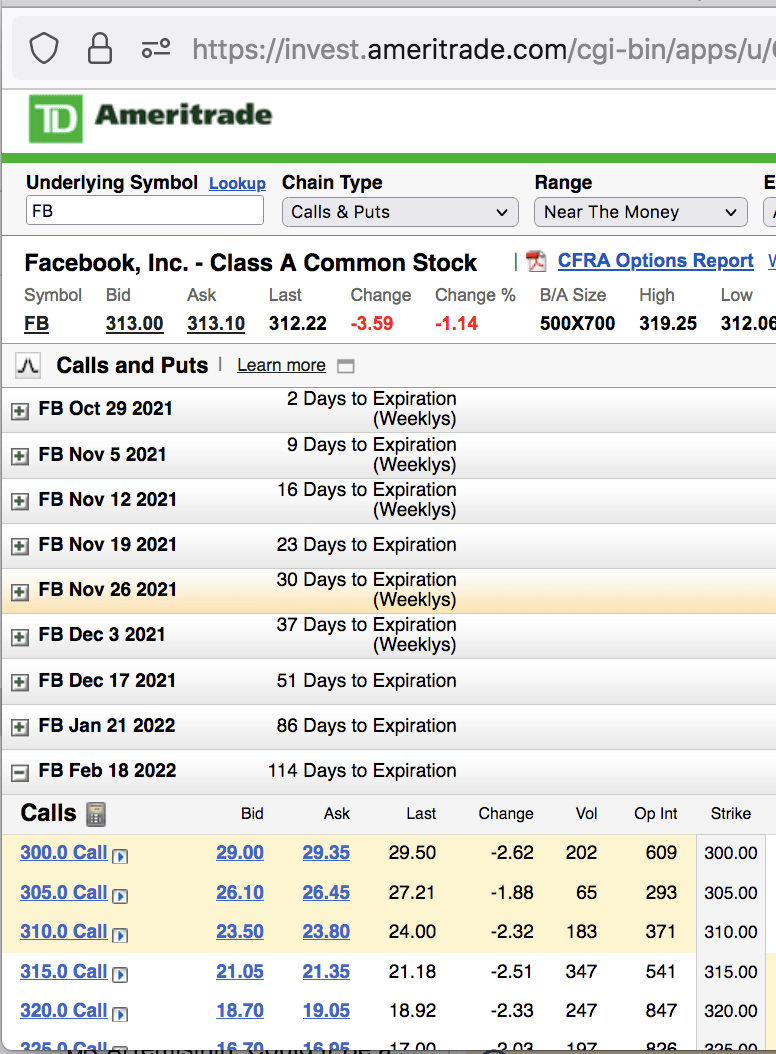The image size is (776, 1054).
Task: Click the 500X700 B/A Size value
Action: [x=578, y=324]
